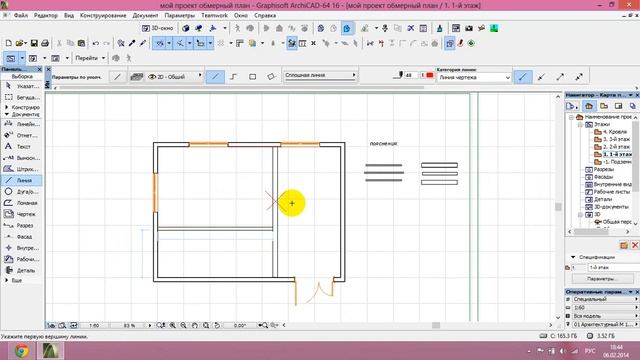The width and height of the screenshot is (640, 360).
Task: Click the red pen color swatch
Action: click(429, 75)
